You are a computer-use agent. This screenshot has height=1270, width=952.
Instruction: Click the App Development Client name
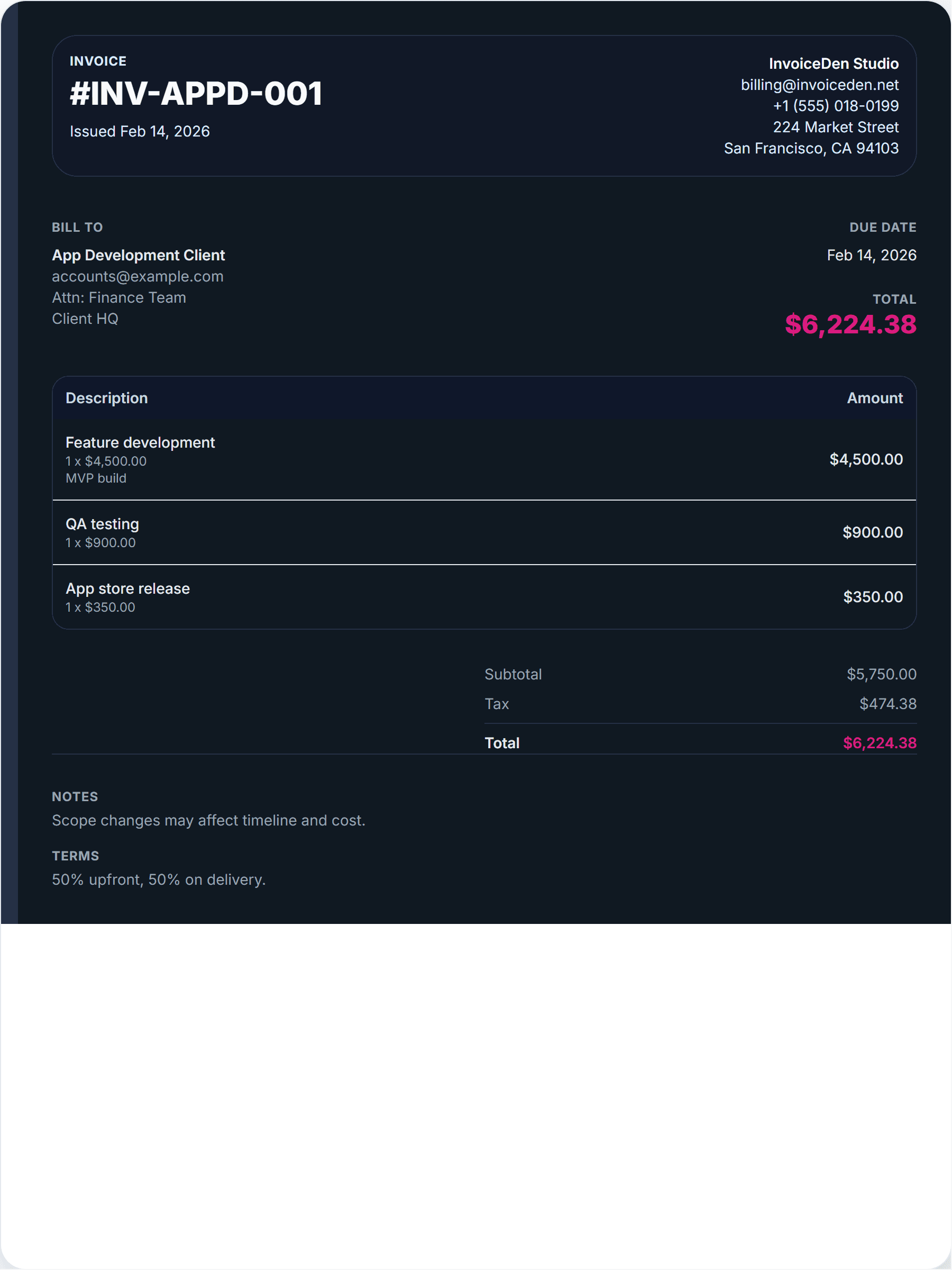click(x=138, y=255)
